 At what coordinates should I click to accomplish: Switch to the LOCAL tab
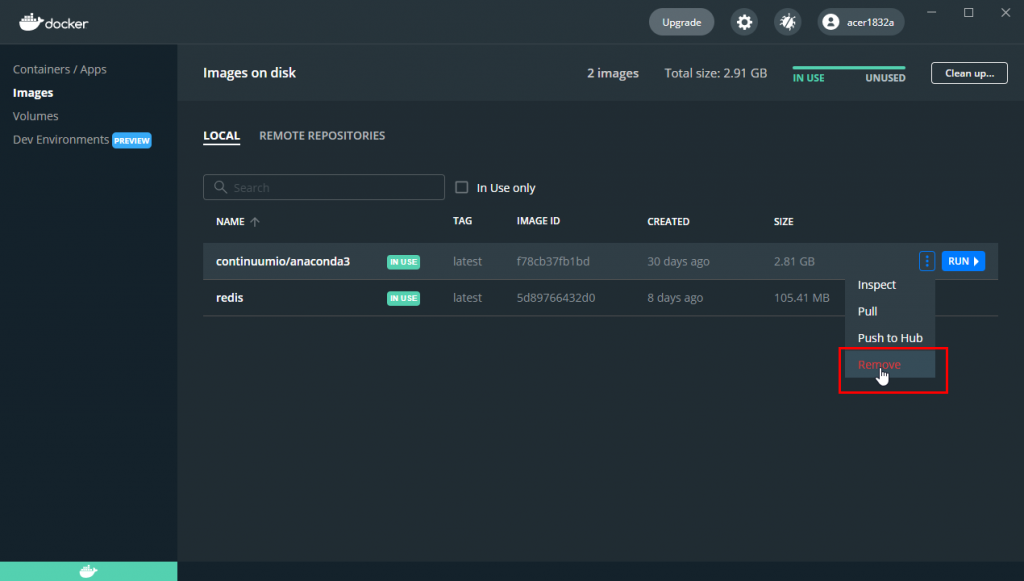pyautogui.click(x=221, y=136)
